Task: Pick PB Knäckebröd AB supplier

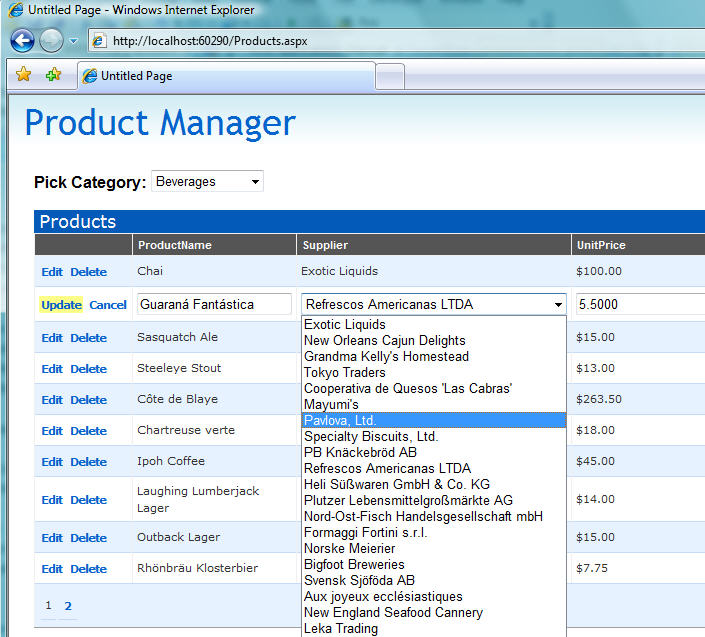Action: click(x=434, y=452)
